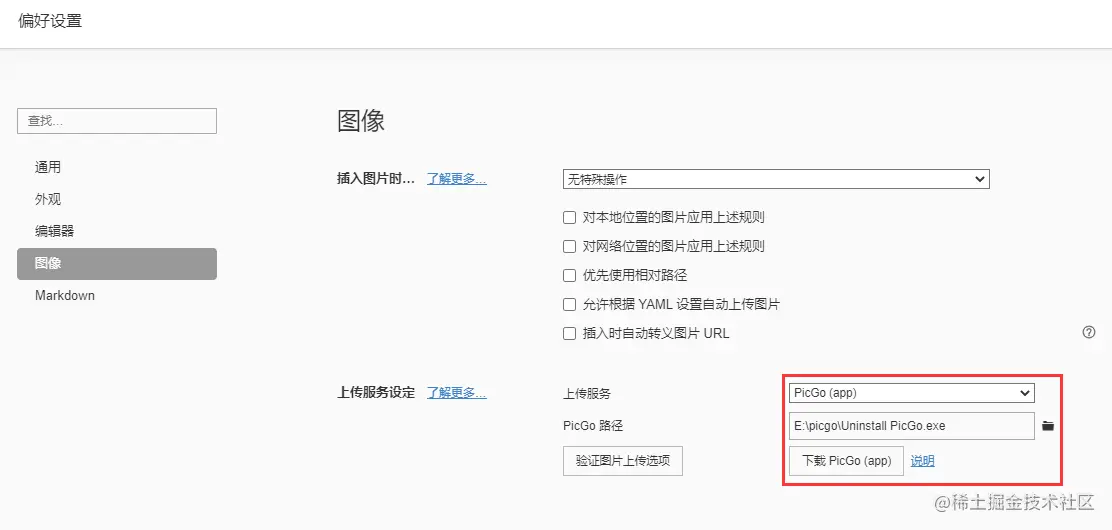Open the insert image action dropdown
This screenshot has width=1112, height=530.
[776, 179]
